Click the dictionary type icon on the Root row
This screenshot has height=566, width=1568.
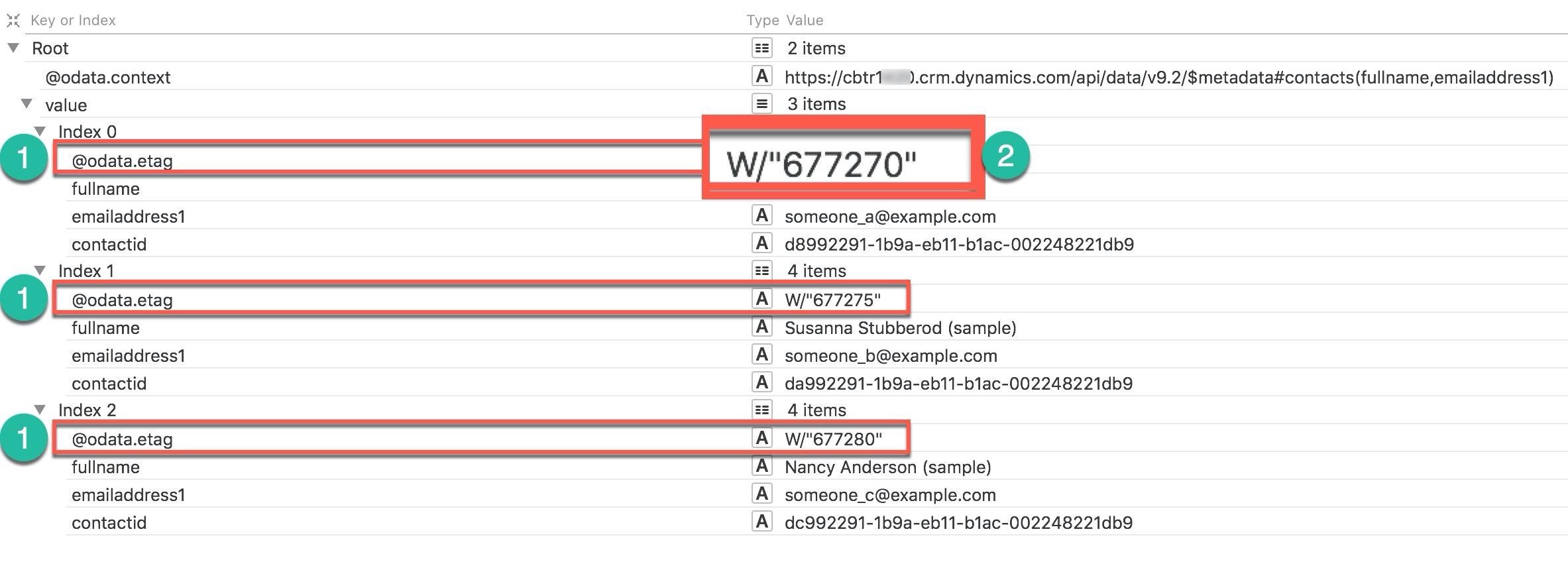point(762,48)
